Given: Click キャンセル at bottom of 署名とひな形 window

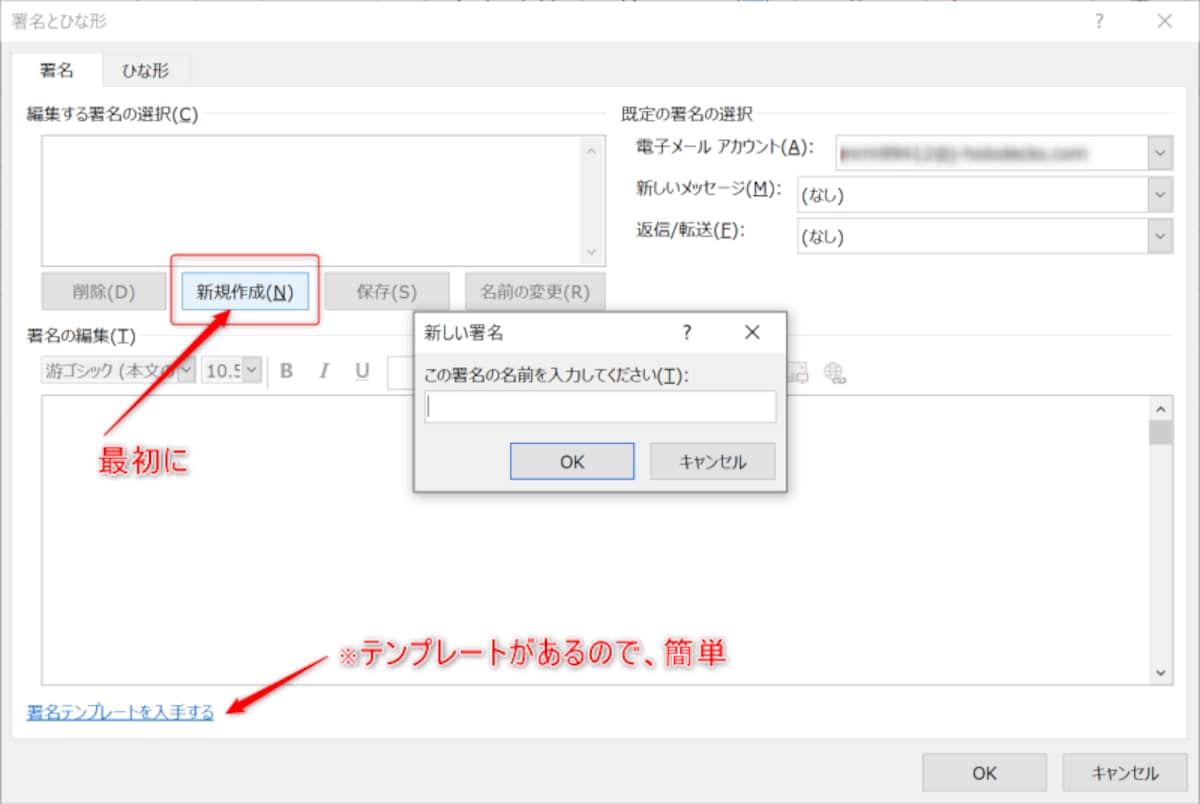Looking at the screenshot, I should (x=1125, y=773).
